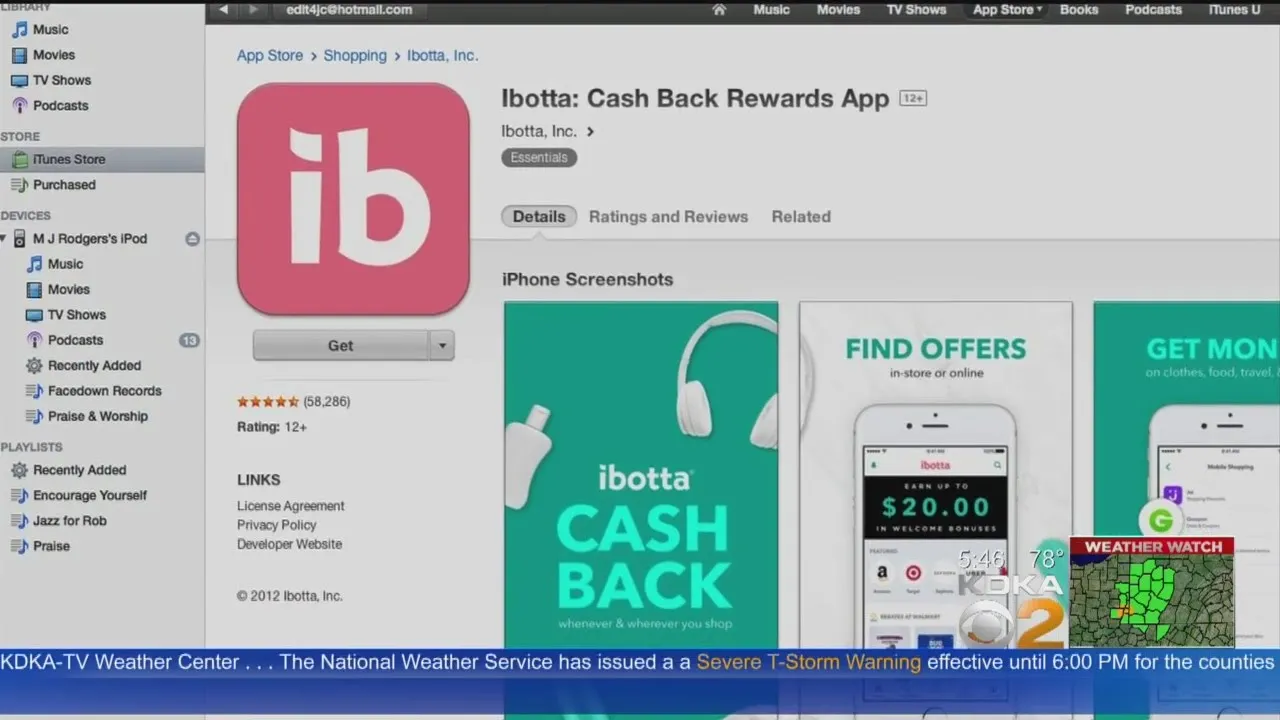Image resolution: width=1280 pixels, height=720 pixels.
Task: Click the Ibotta, Inc. developer name
Action: [539, 131]
